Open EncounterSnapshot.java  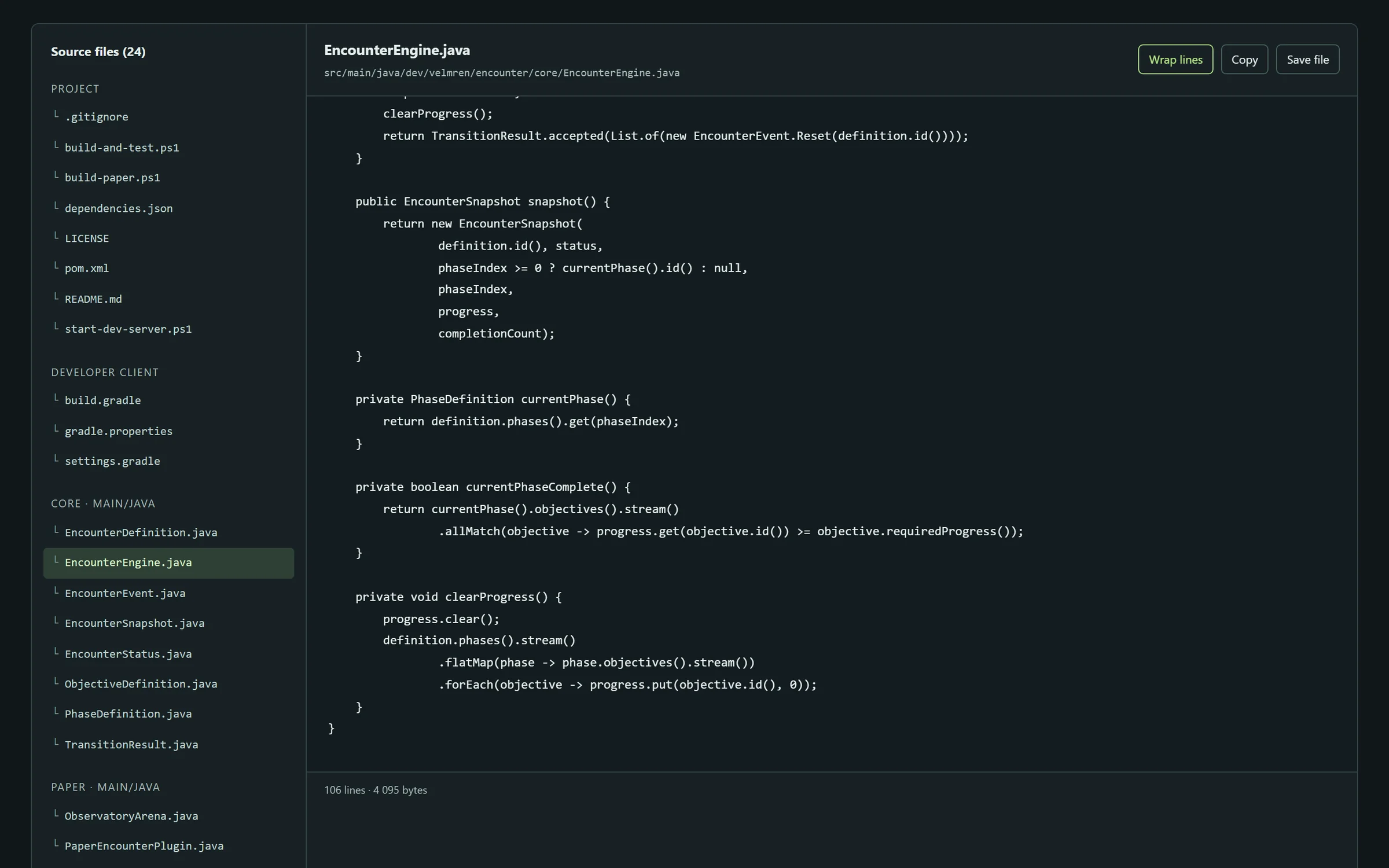168,623
